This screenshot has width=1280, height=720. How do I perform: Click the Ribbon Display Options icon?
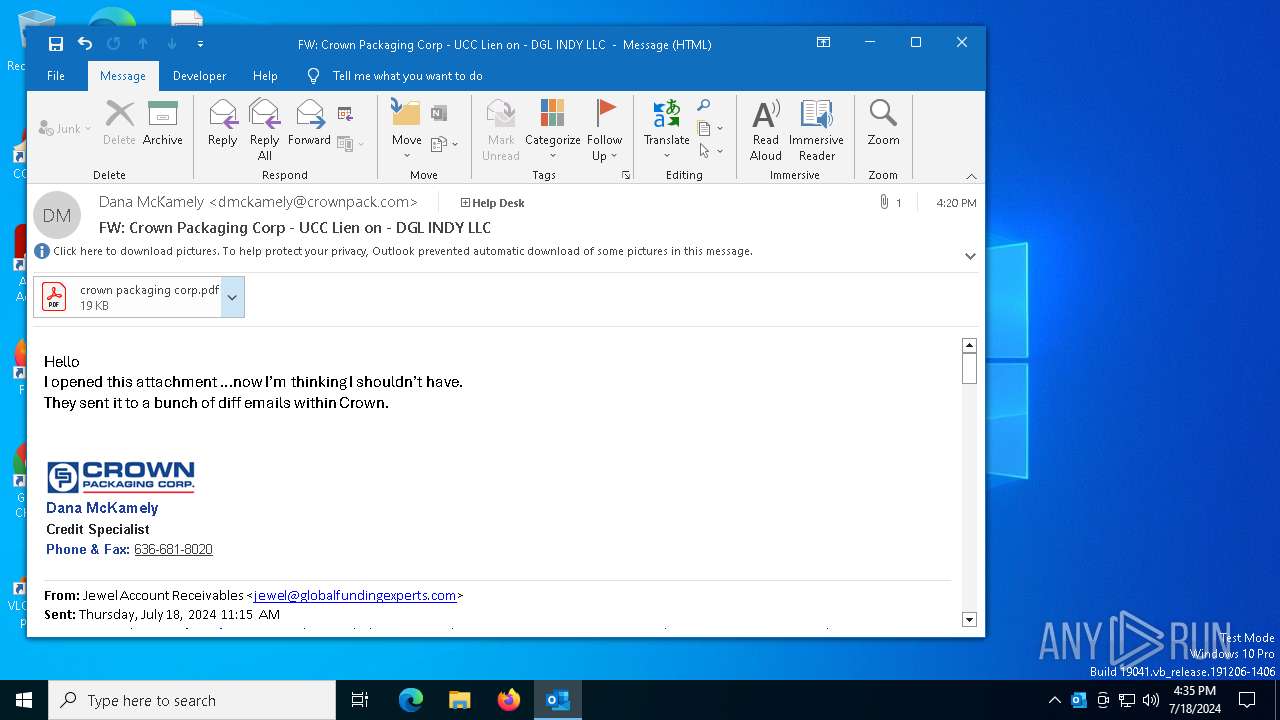[x=823, y=43]
